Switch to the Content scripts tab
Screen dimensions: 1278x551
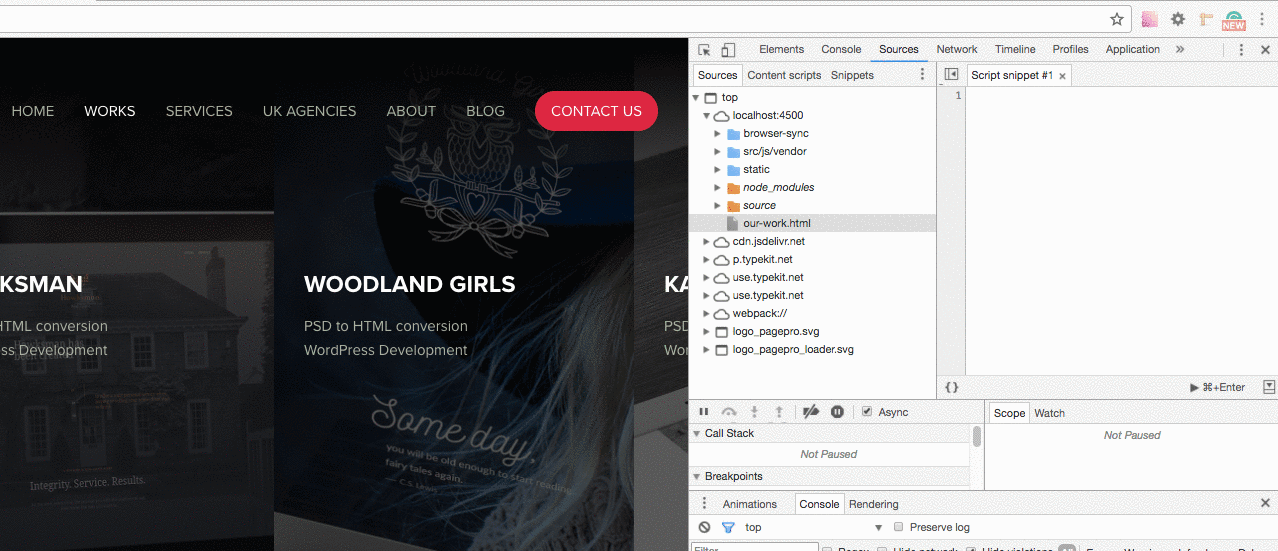click(784, 75)
